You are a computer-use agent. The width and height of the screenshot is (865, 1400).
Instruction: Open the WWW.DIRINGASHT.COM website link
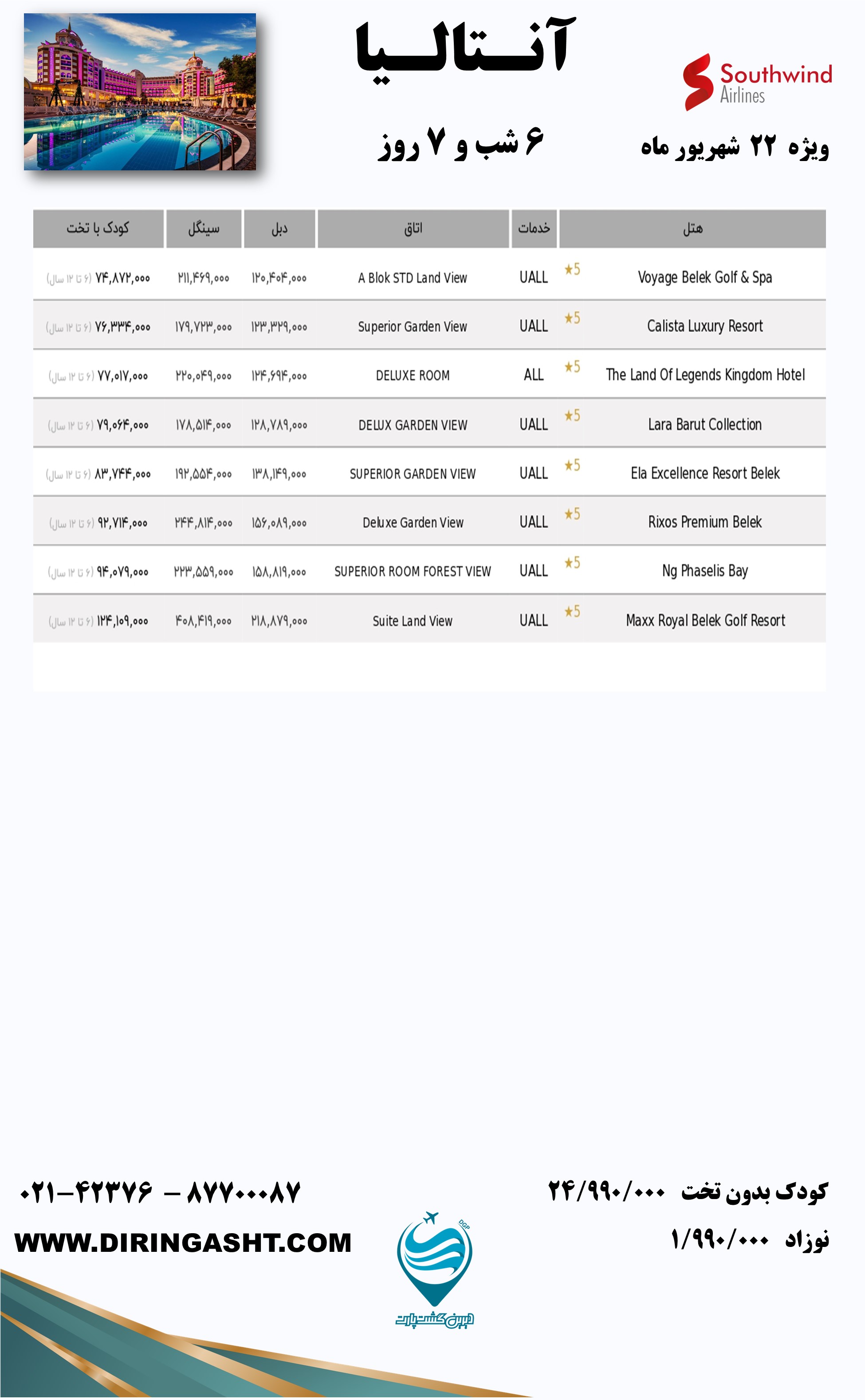tap(183, 1243)
